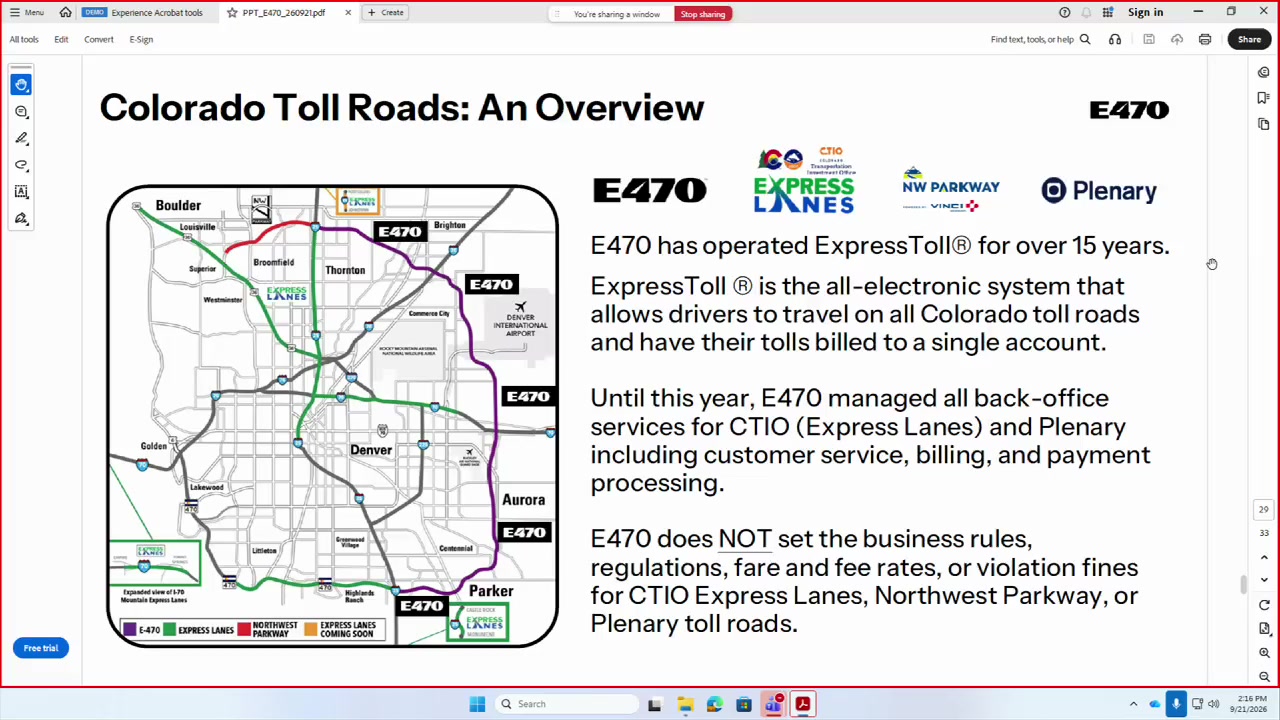The width and height of the screenshot is (1280, 720).
Task: Open the Convert menu item
Action: 99,39
